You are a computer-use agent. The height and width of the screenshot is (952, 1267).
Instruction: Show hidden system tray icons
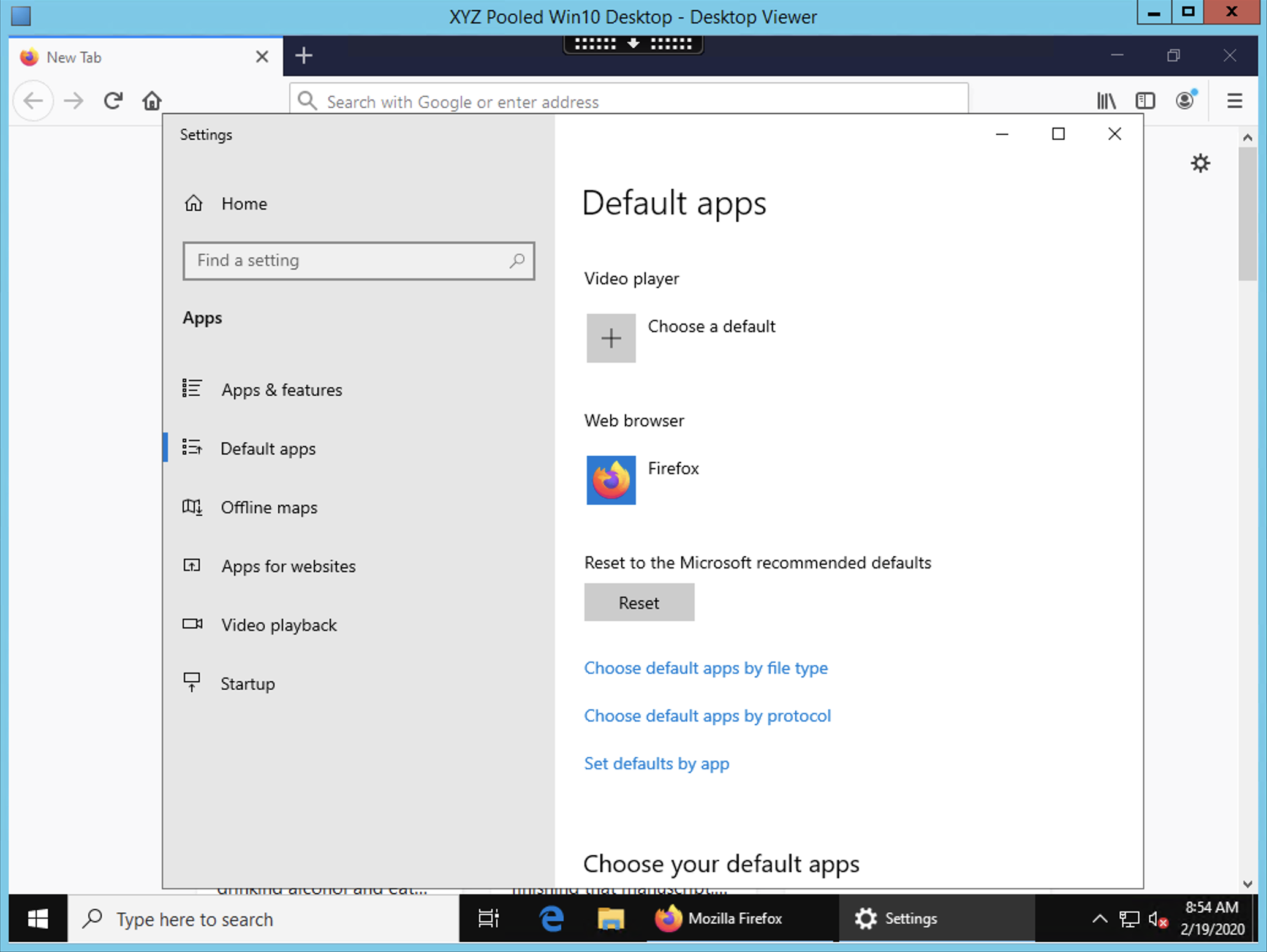coord(1099,918)
